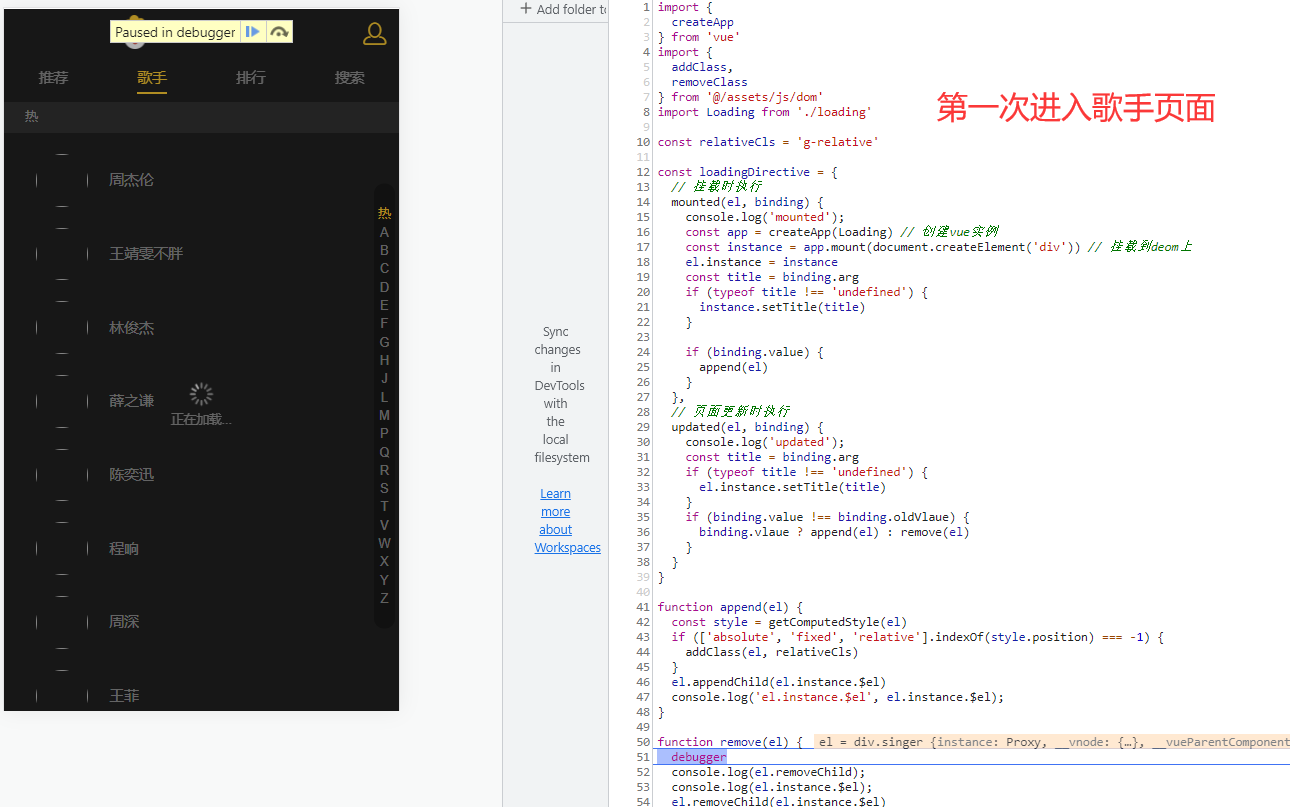
Task: Select singer 周深
Action: (124, 622)
